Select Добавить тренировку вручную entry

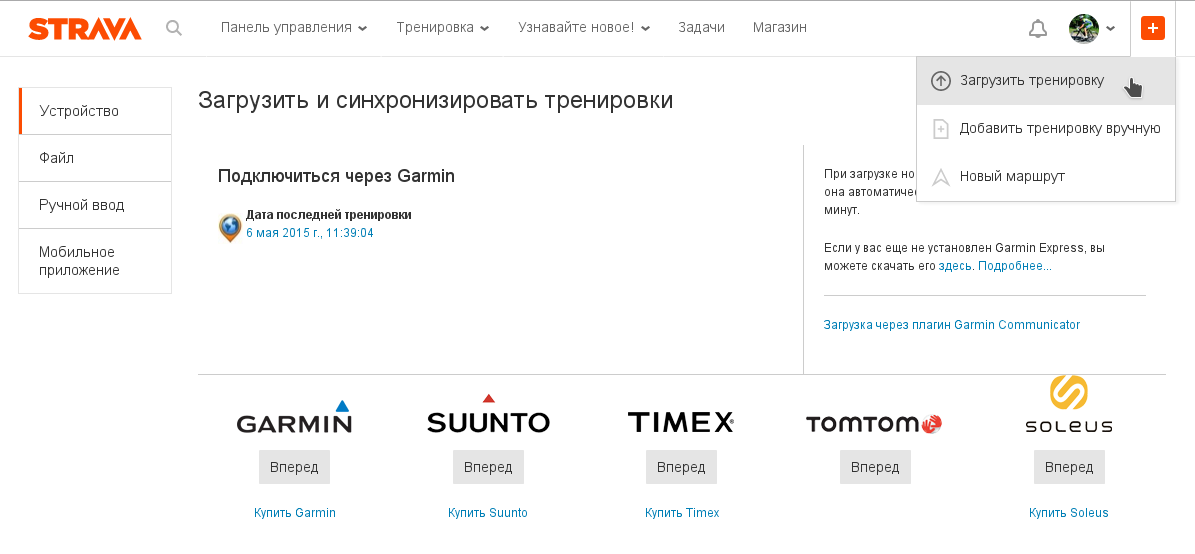click(x=1046, y=129)
